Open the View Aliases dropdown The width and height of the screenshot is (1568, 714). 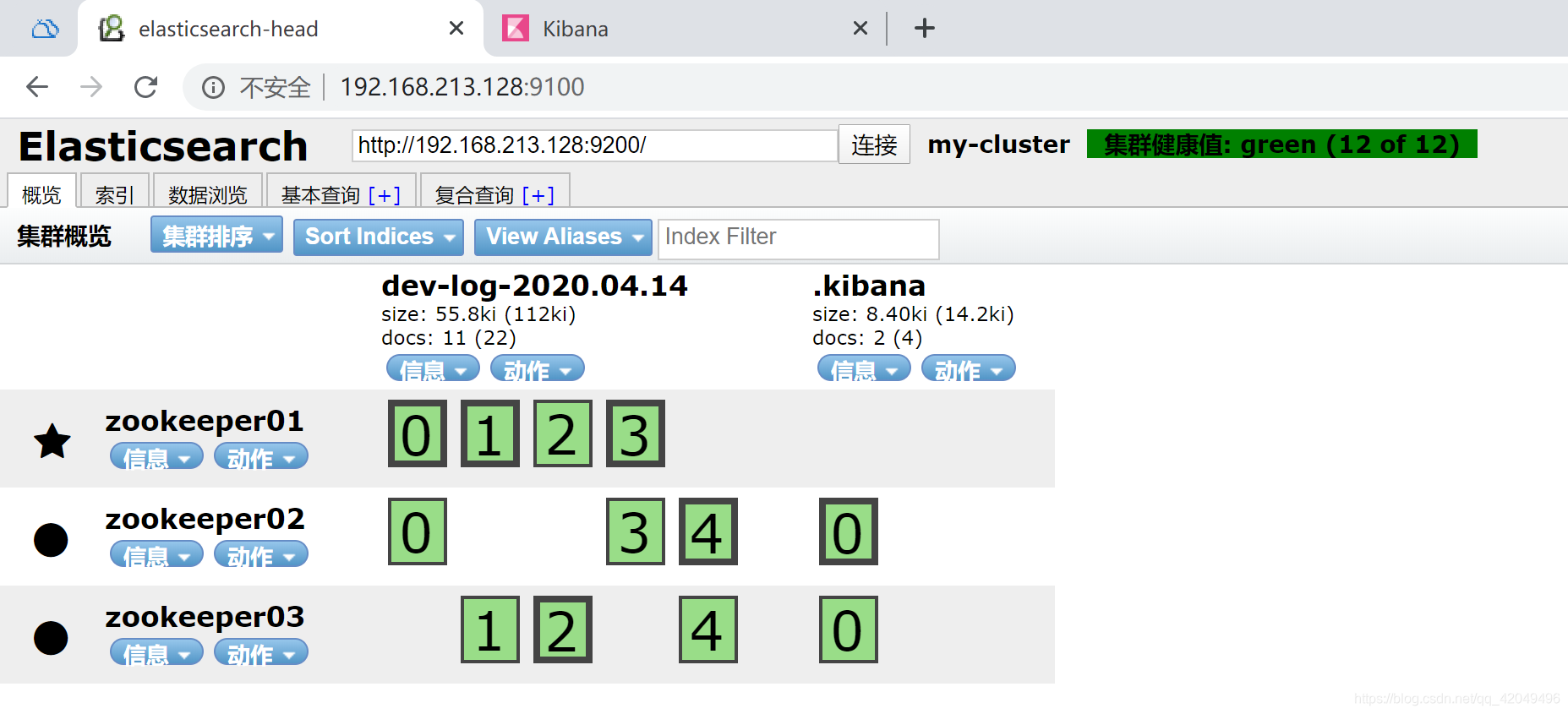point(563,237)
